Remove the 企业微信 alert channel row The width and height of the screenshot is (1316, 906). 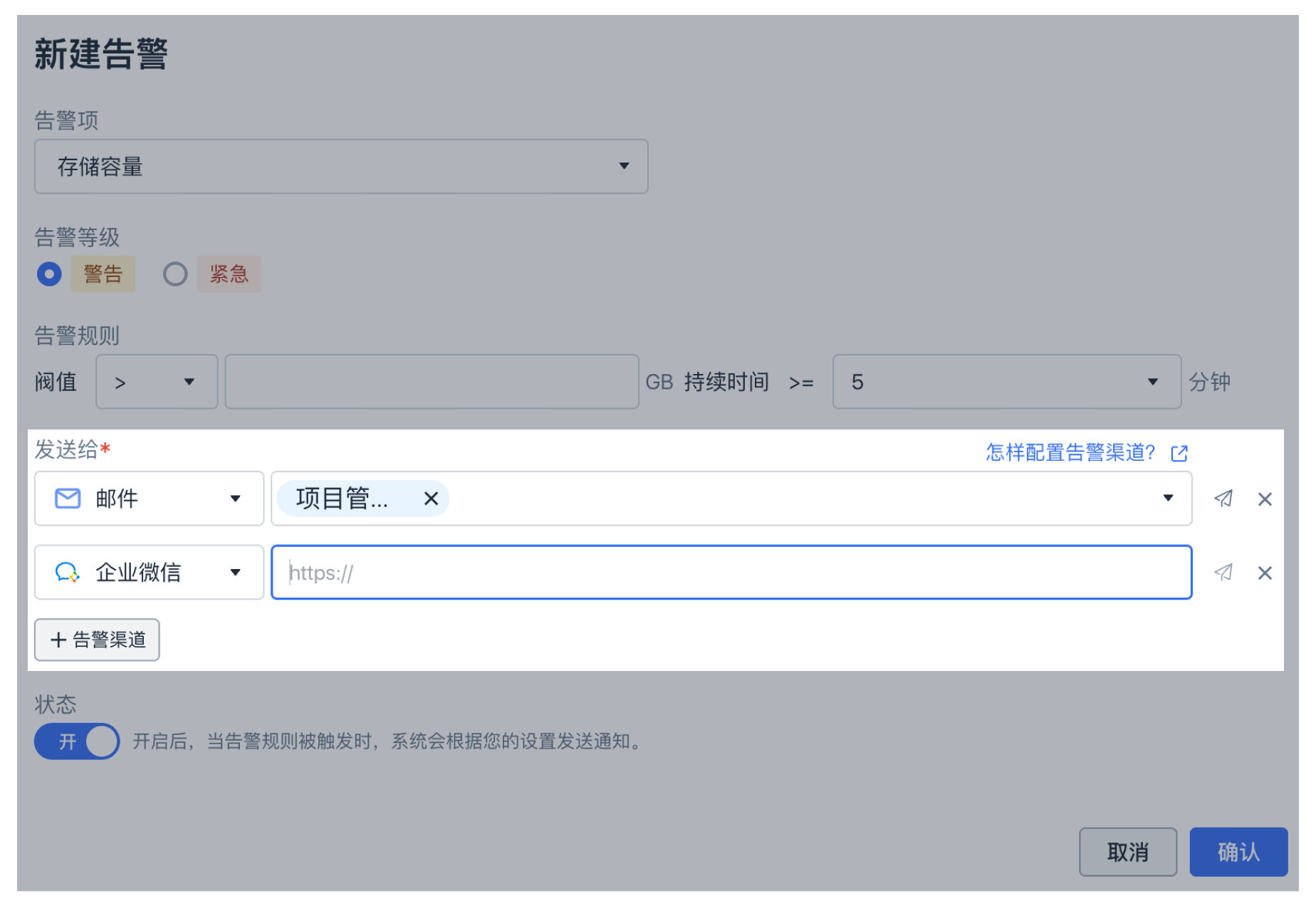coord(1264,573)
